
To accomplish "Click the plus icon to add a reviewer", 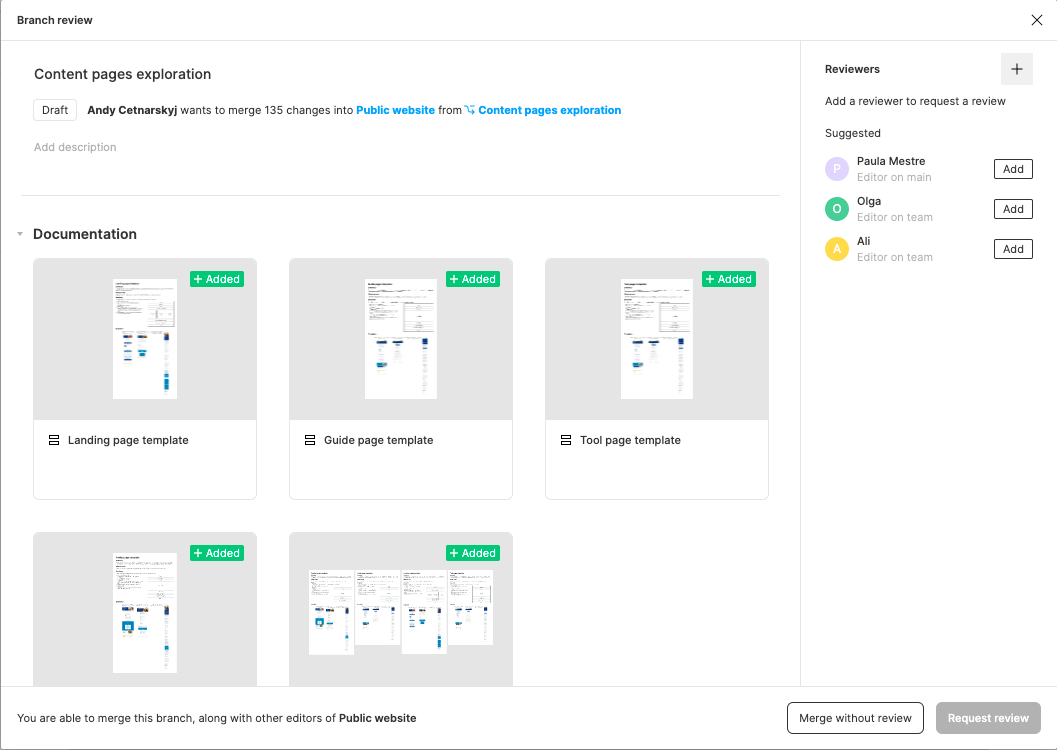I will click(1017, 69).
